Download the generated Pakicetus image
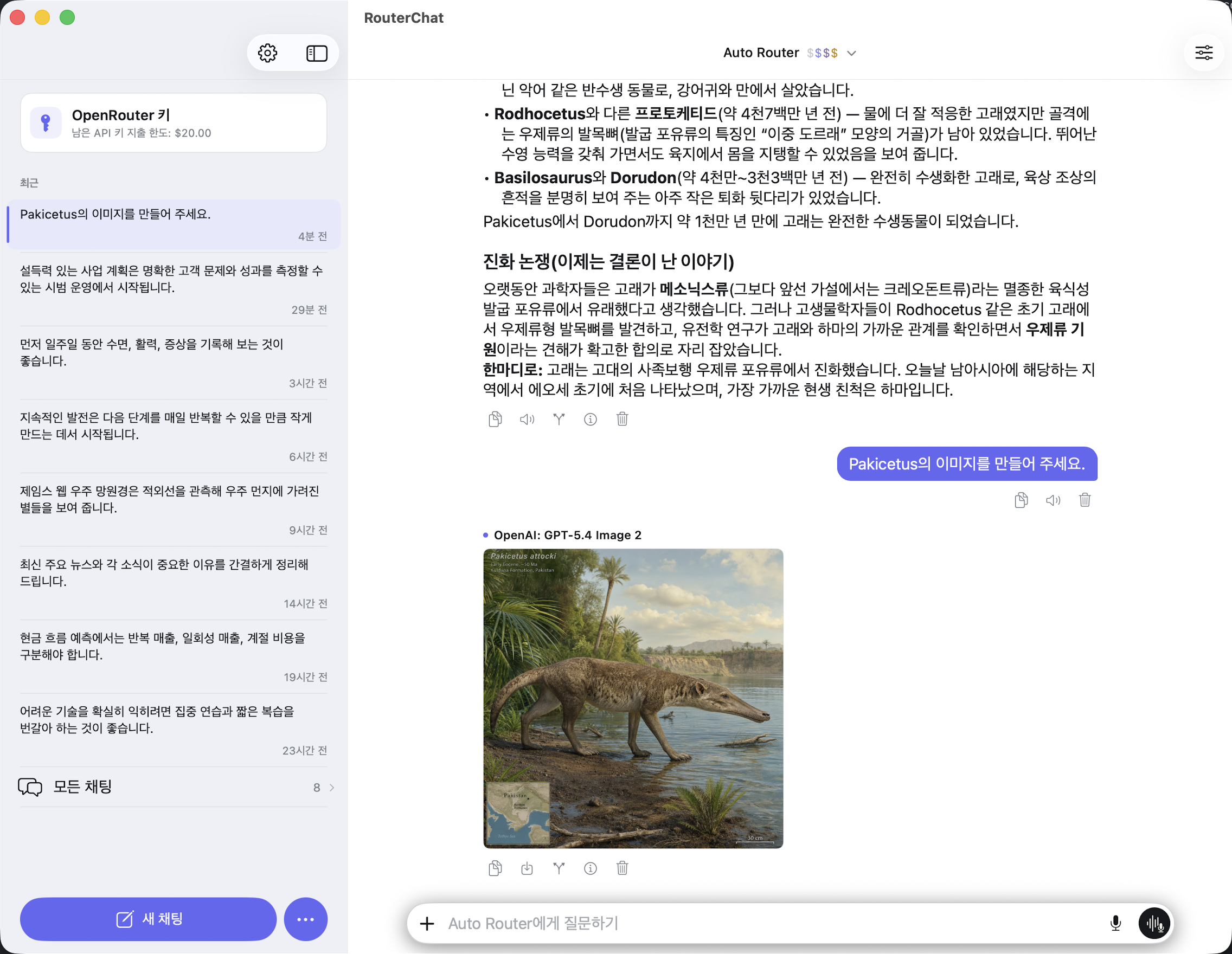This screenshot has width=1232, height=954. (x=527, y=868)
